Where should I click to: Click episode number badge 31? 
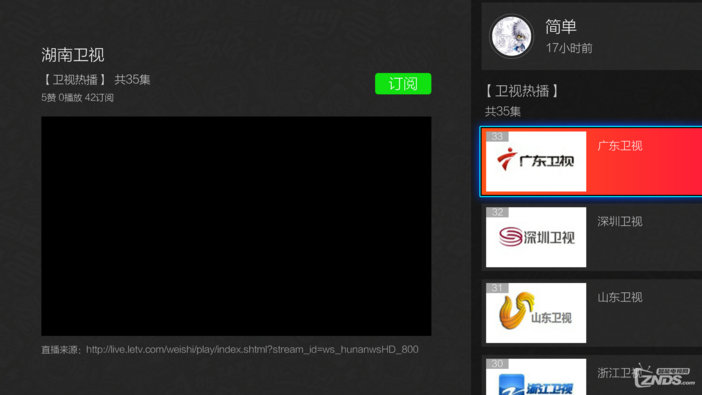(x=497, y=288)
